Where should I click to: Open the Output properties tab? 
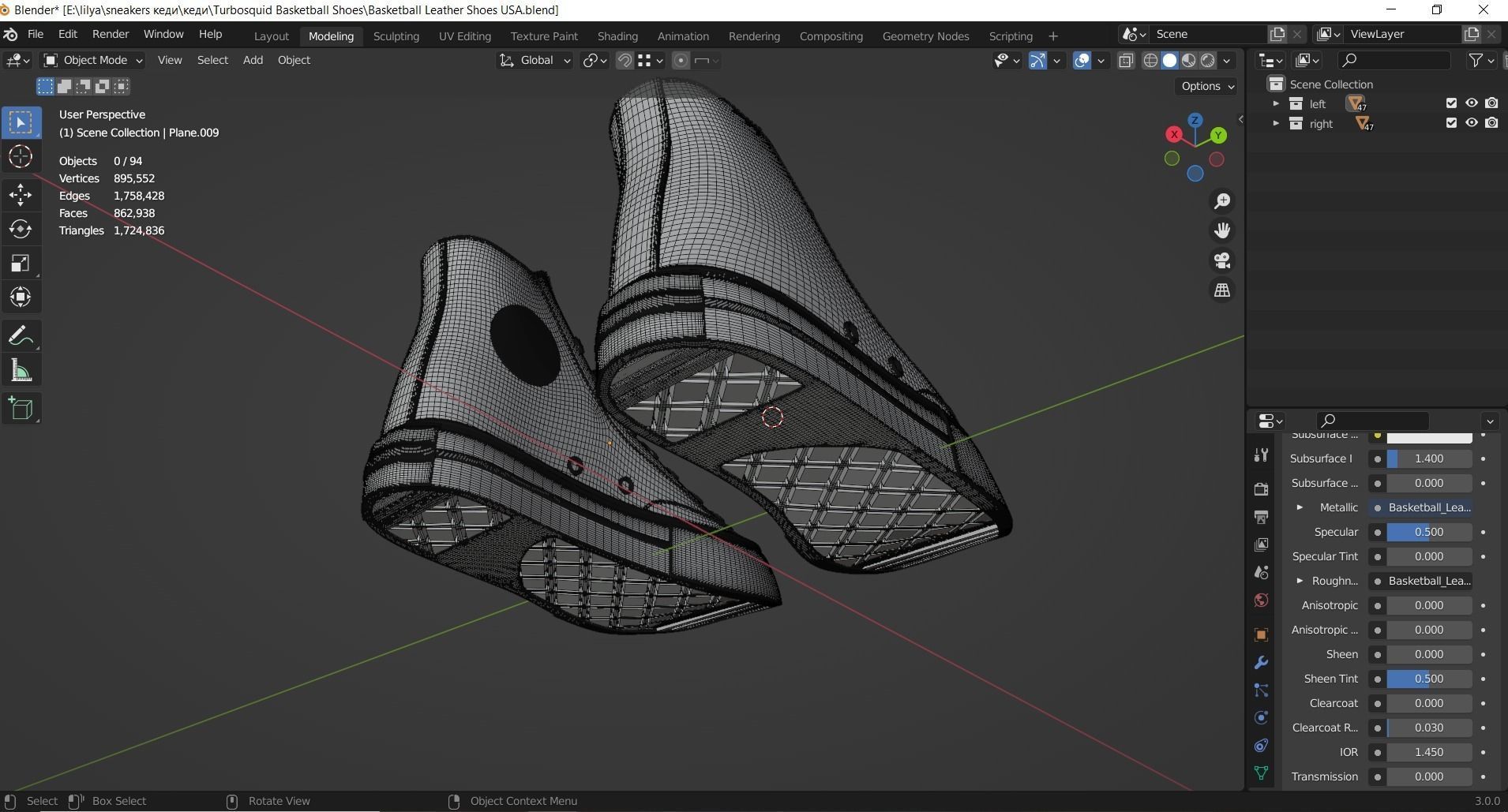click(1261, 517)
